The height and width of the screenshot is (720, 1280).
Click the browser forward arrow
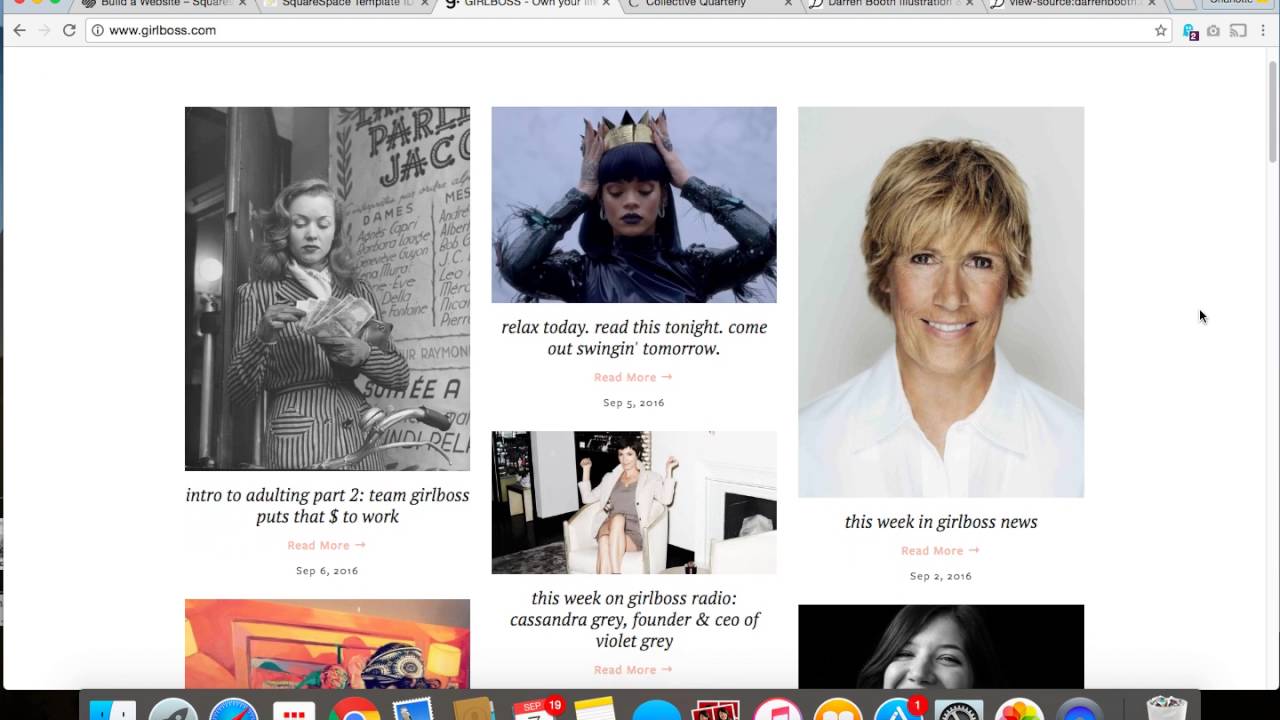[43, 30]
